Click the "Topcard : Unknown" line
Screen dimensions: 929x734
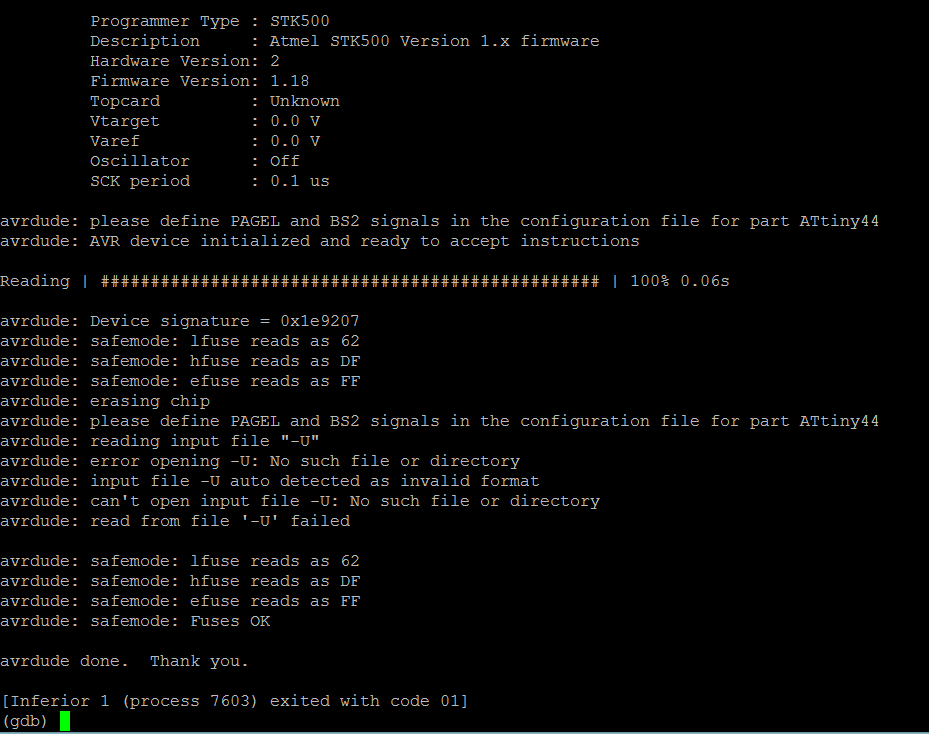(215, 101)
